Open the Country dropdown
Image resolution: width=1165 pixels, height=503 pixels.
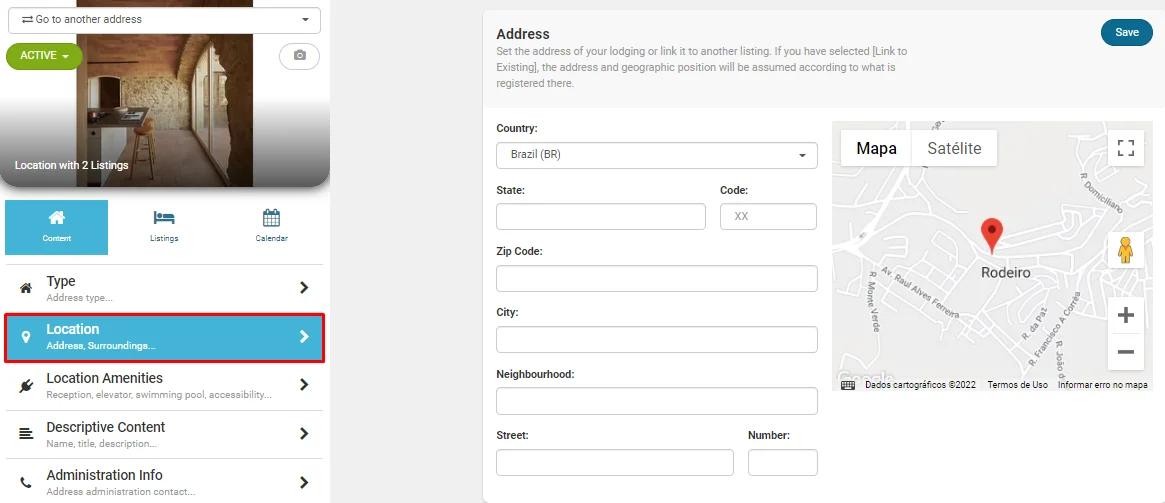[x=656, y=156]
